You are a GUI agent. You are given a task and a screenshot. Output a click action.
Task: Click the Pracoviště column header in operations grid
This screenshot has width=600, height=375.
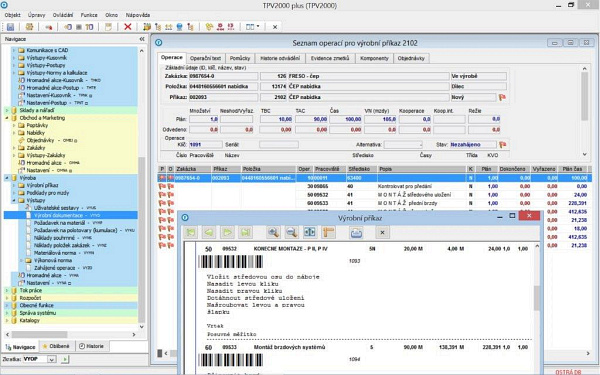(x=329, y=169)
